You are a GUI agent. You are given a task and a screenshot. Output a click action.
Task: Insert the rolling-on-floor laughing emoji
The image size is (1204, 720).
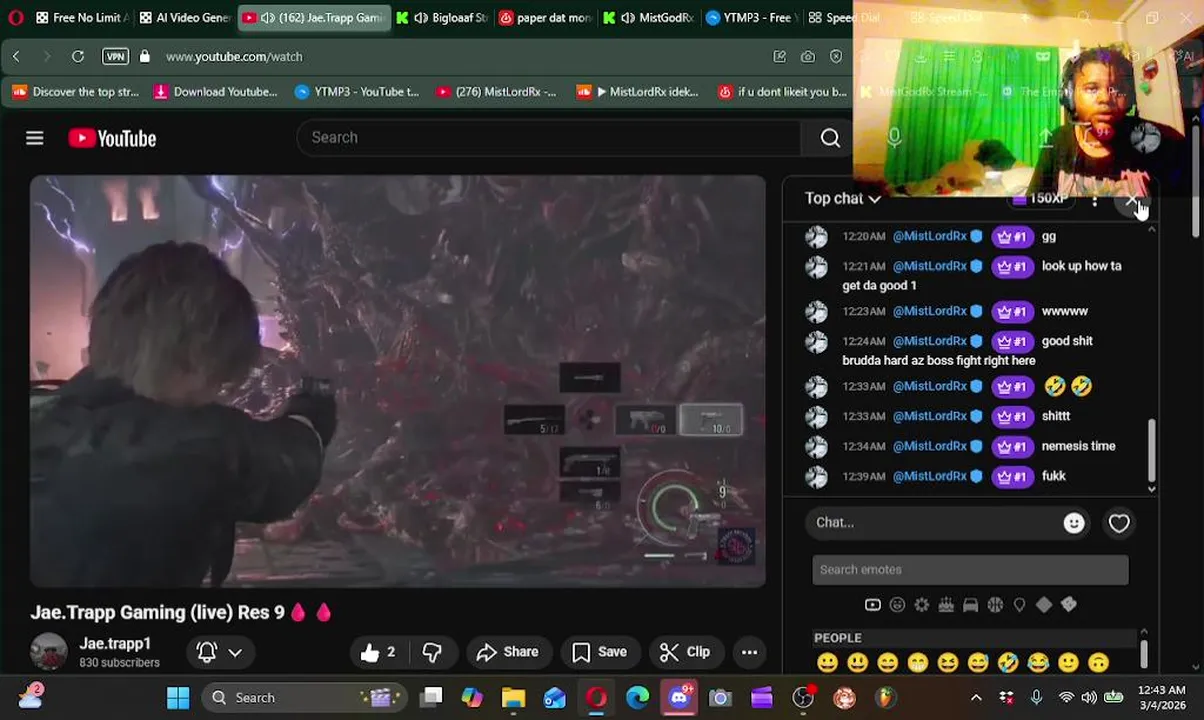pyautogui.click(x=1008, y=662)
